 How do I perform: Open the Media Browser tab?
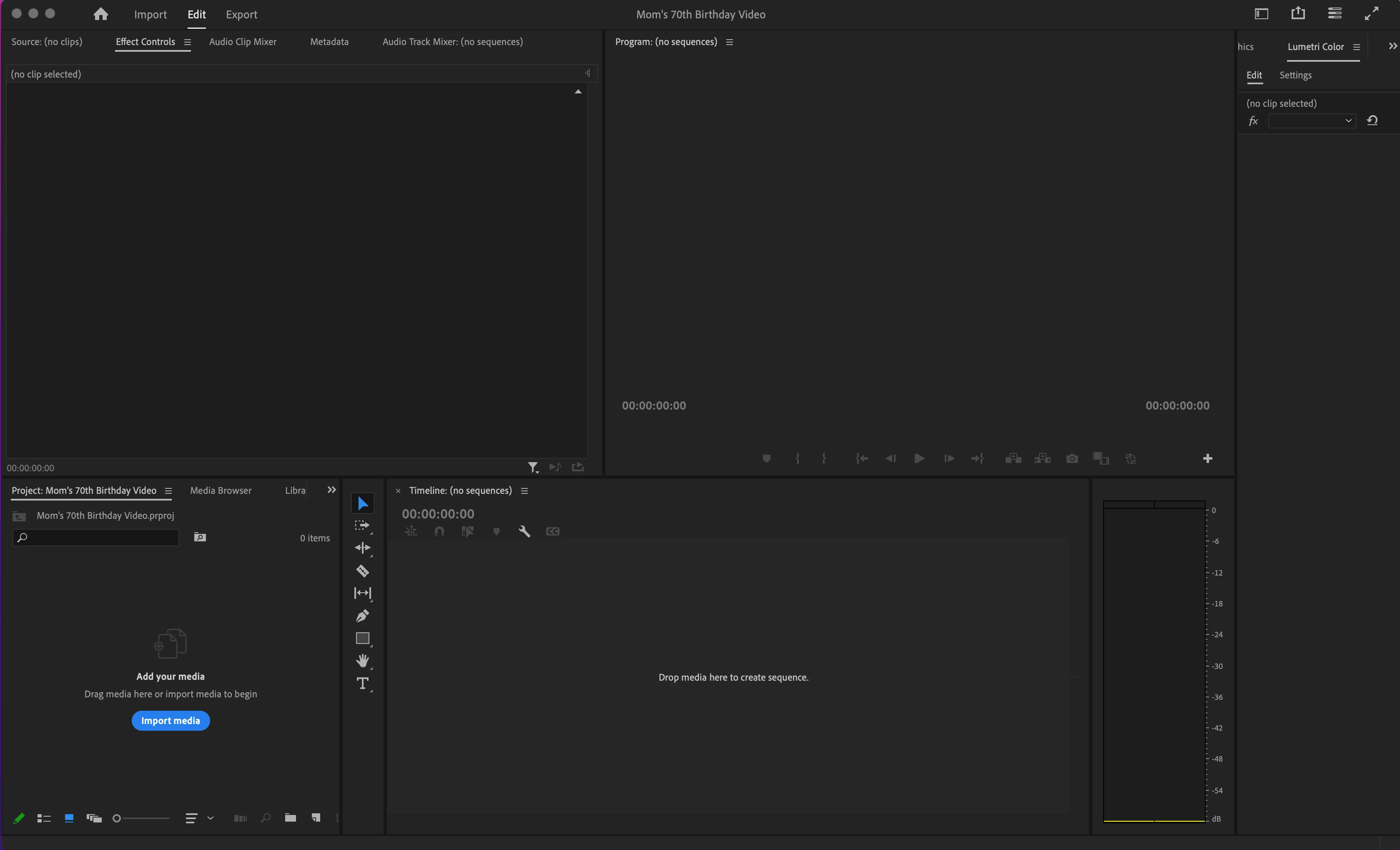221,490
